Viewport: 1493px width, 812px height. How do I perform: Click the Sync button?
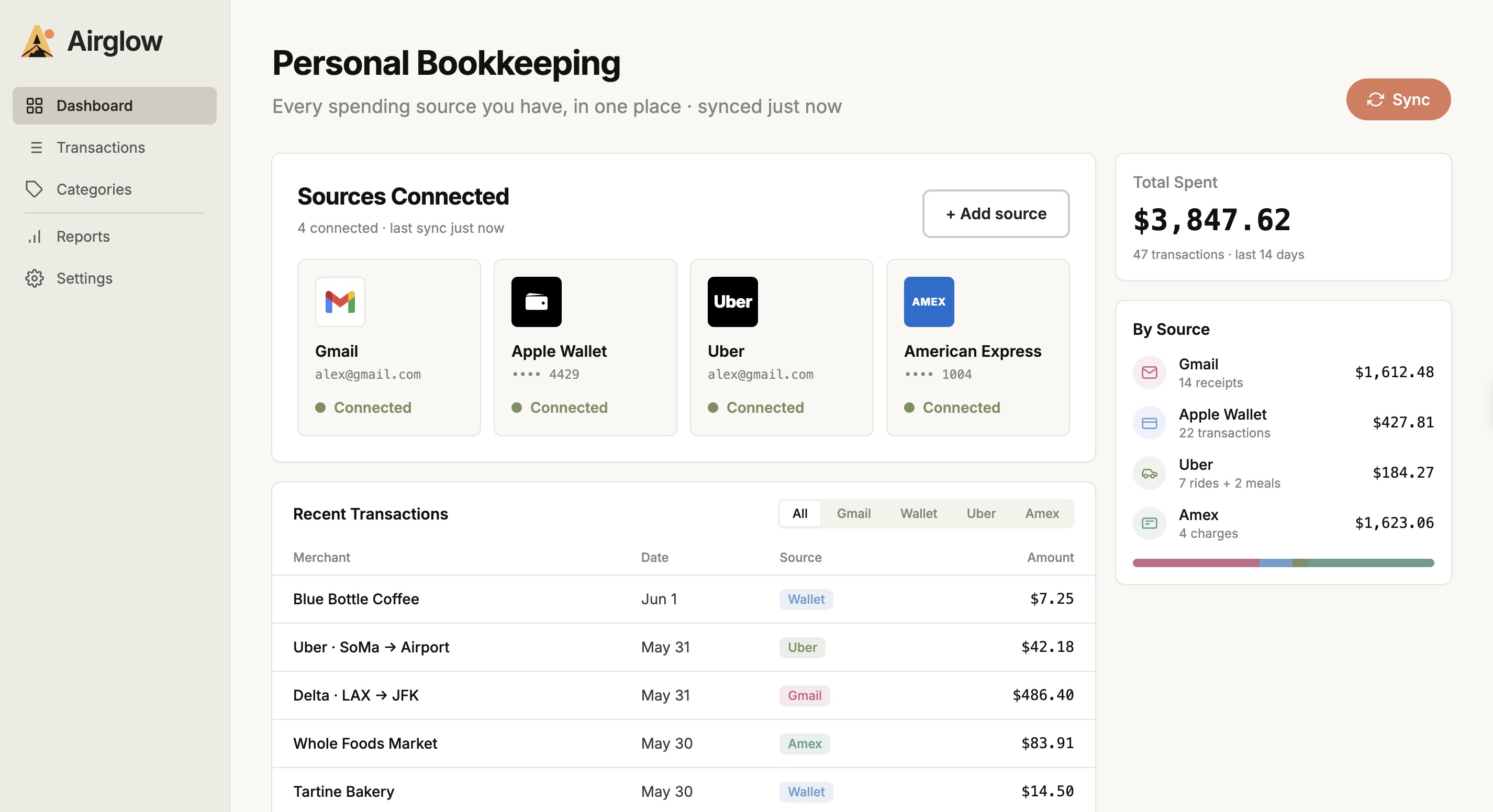click(1398, 99)
